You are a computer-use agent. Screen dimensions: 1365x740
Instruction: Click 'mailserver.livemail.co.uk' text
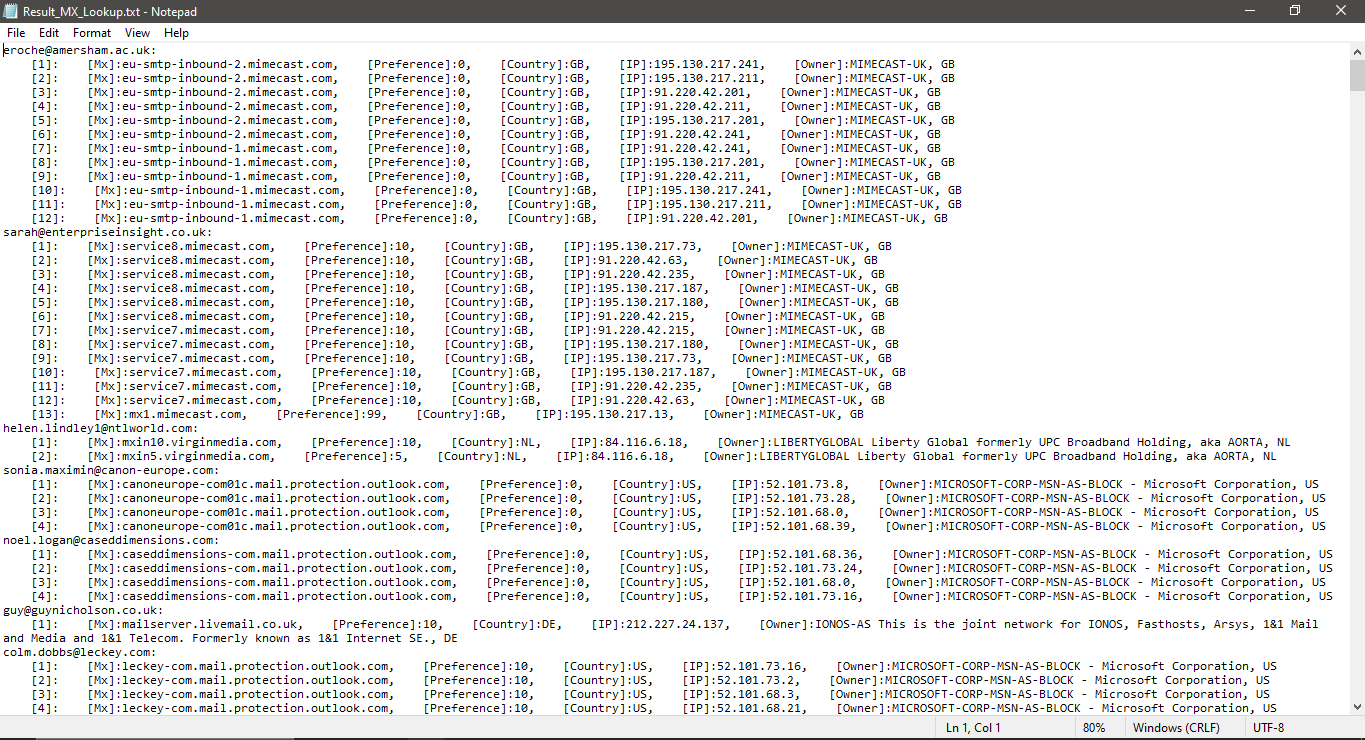point(211,624)
